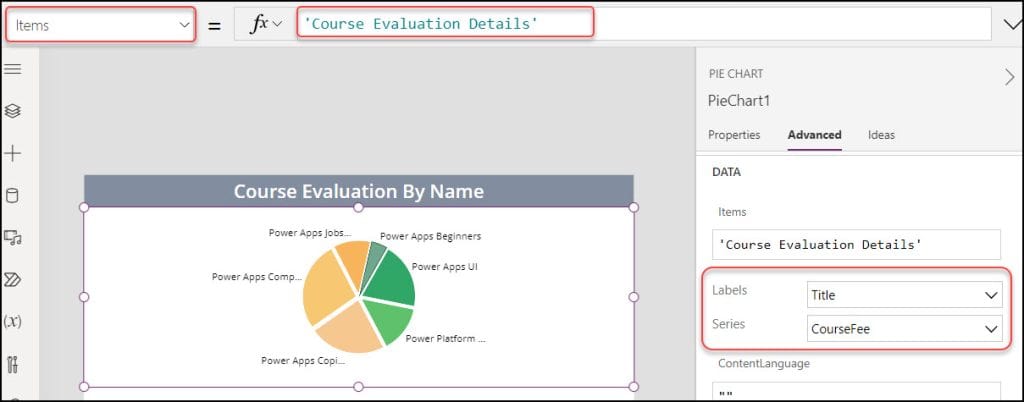
Task: Click the Power Apps Jobs... pie slice
Action: (353, 263)
